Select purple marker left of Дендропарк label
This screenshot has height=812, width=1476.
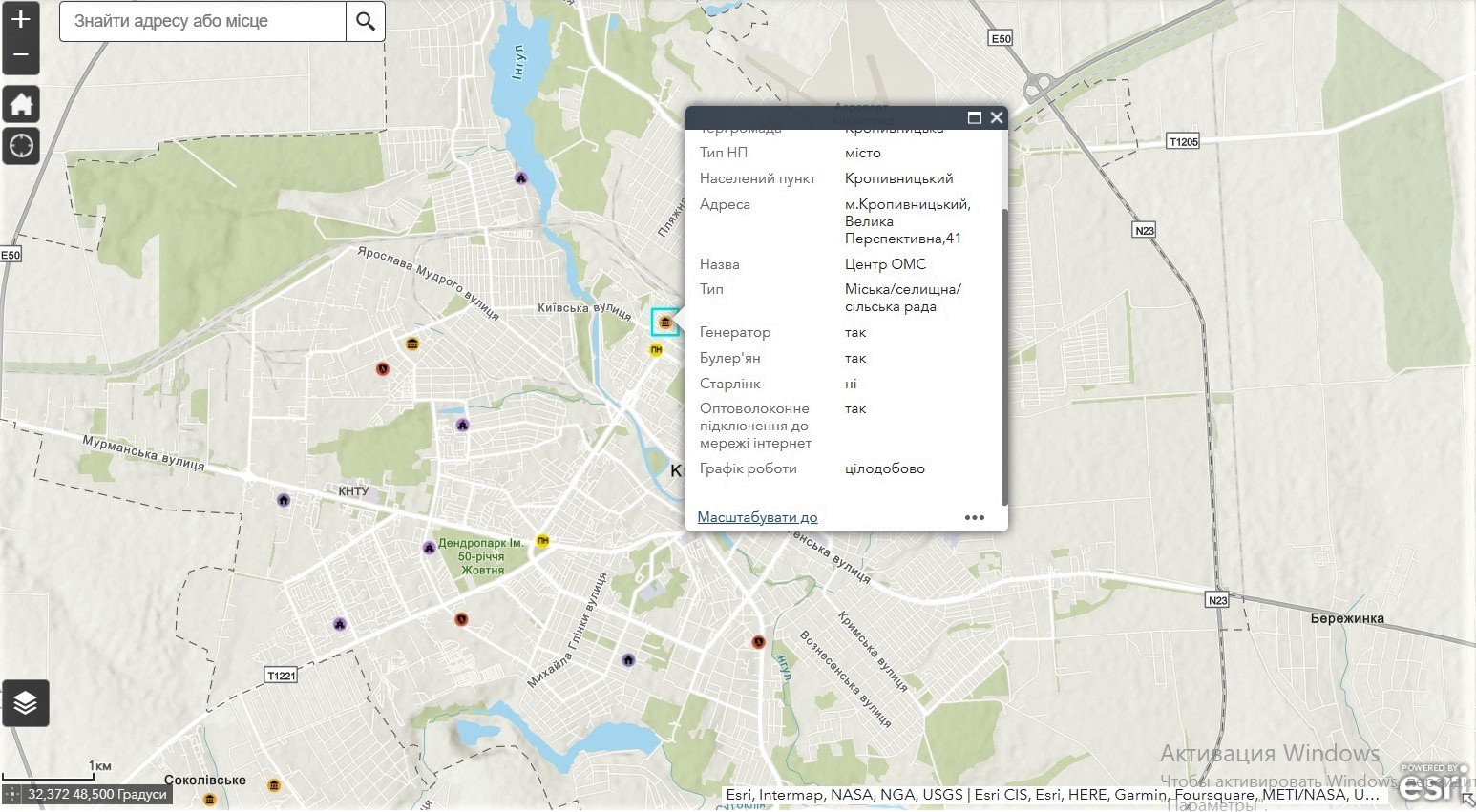point(430,548)
